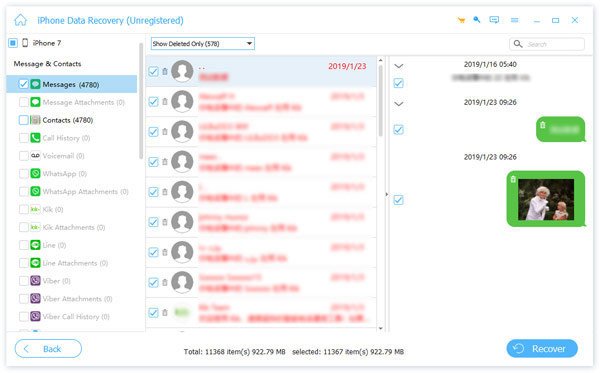The width and height of the screenshot is (600, 373).
Task: Click the Back button
Action: pyautogui.click(x=48, y=349)
